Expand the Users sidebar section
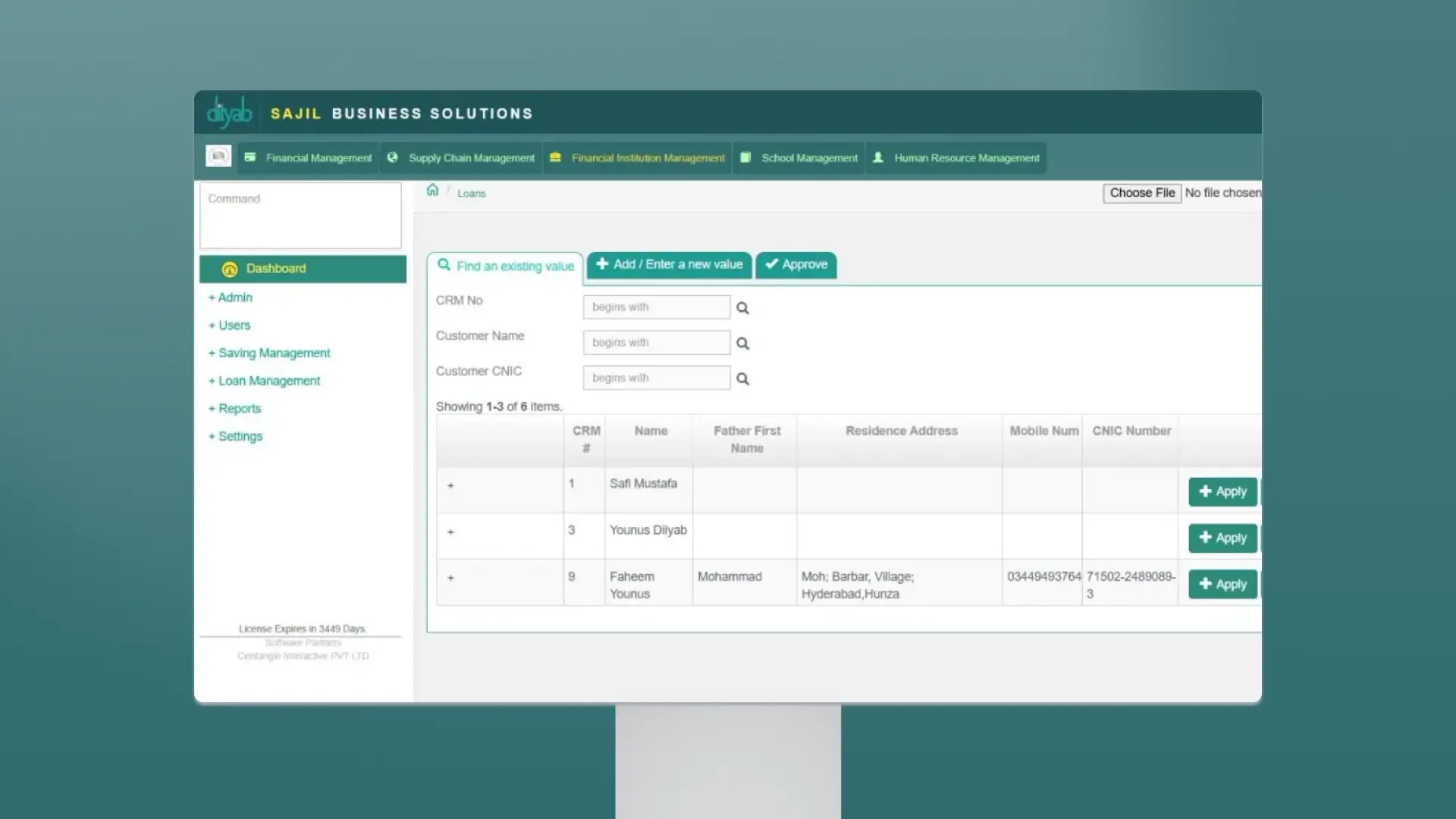The height and width of the screenshot is (819, 1456). coord(230,325)
